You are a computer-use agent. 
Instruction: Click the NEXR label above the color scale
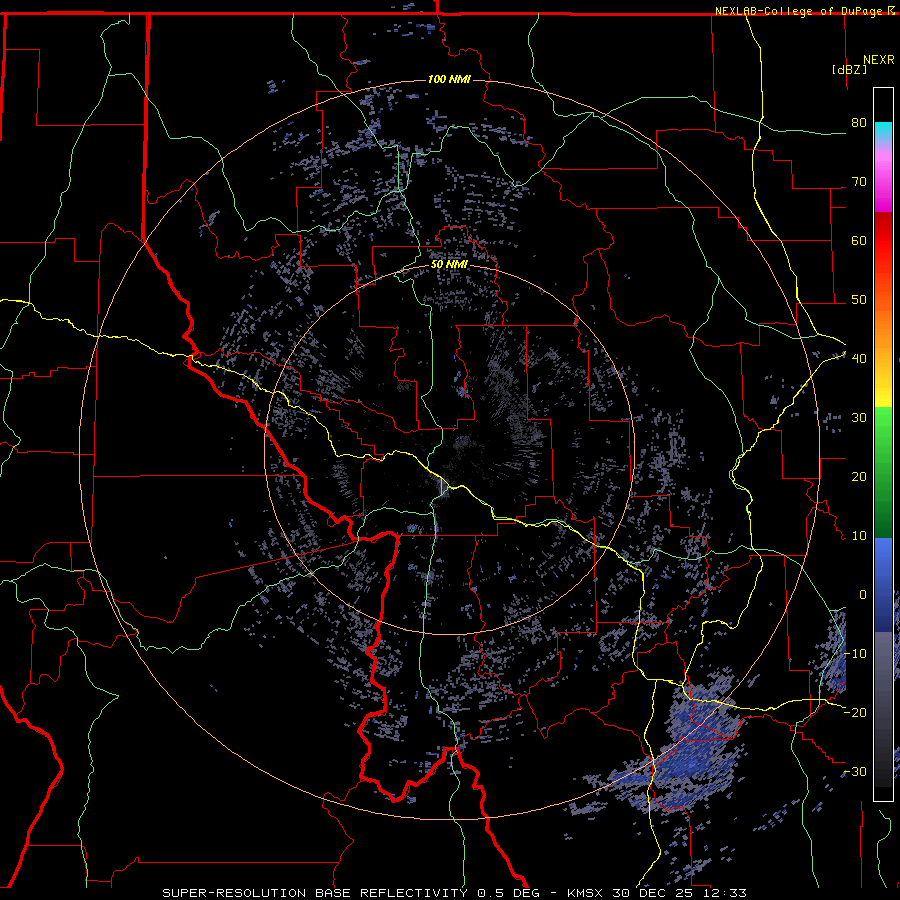point(879,60)
